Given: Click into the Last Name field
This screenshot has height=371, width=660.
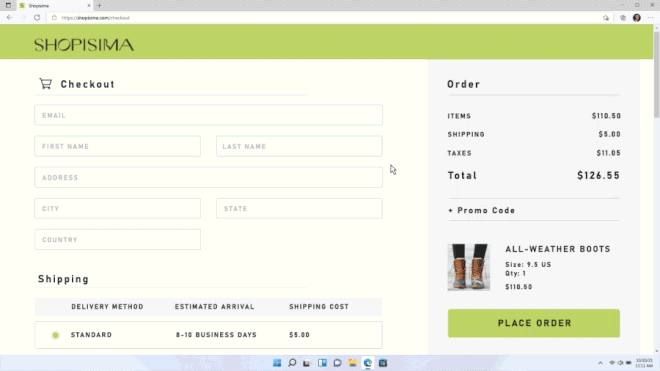Looking at the screenshot, I should click(299, 146).
